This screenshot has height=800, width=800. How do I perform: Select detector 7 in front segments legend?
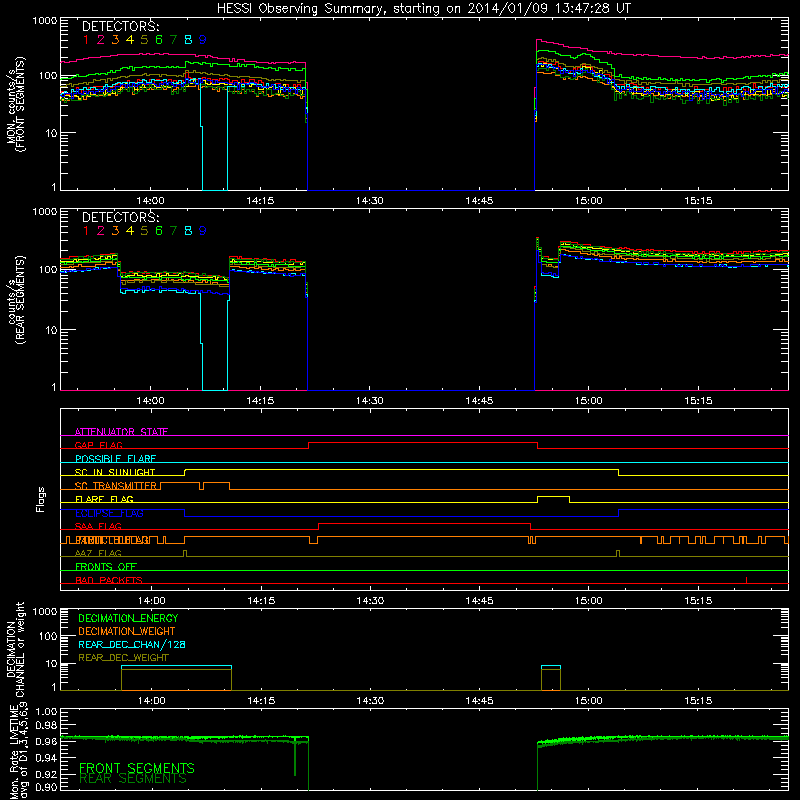pyautogui.click(x=173, y=40)
